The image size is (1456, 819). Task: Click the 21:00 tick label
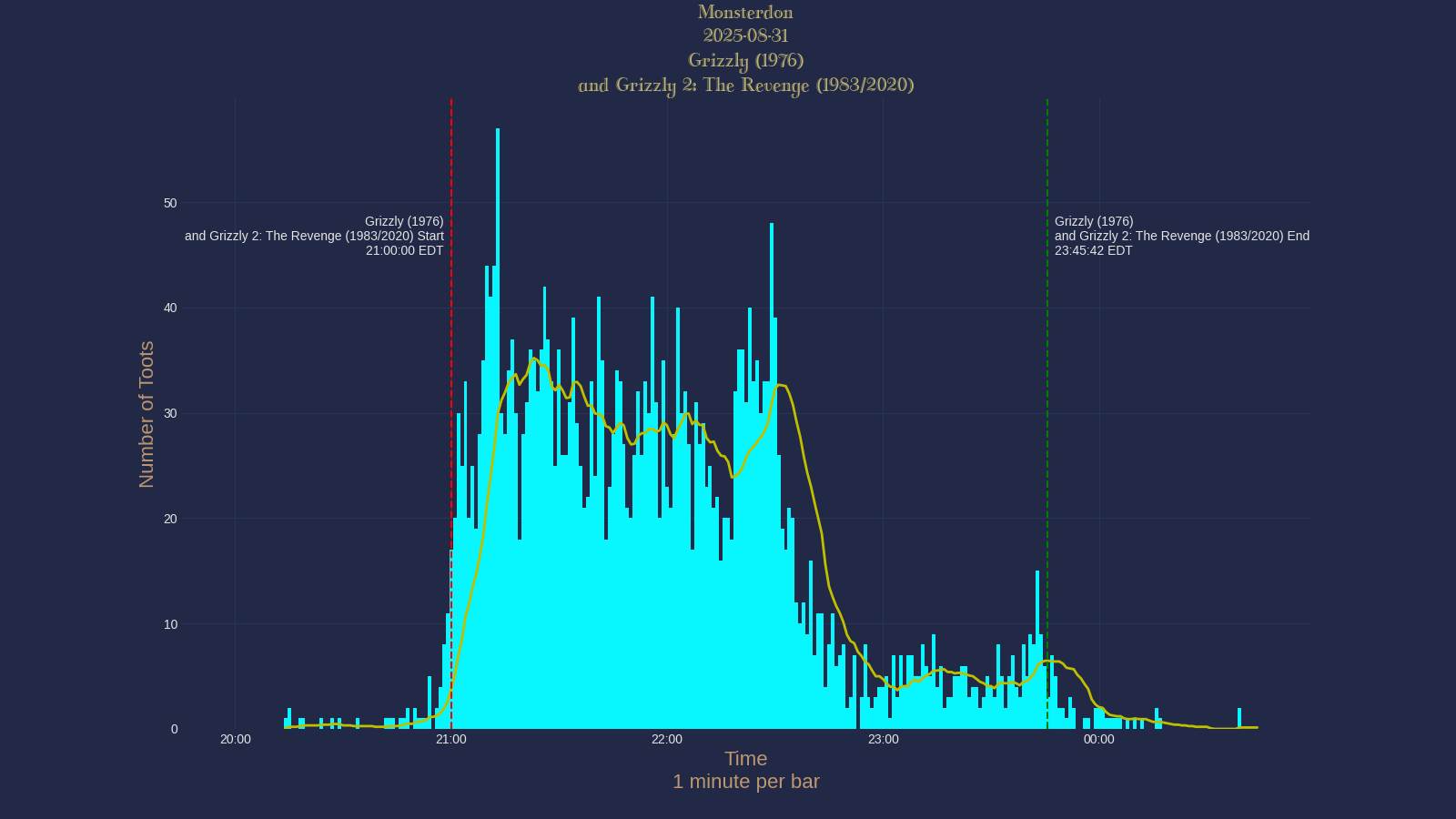(451, 739)
